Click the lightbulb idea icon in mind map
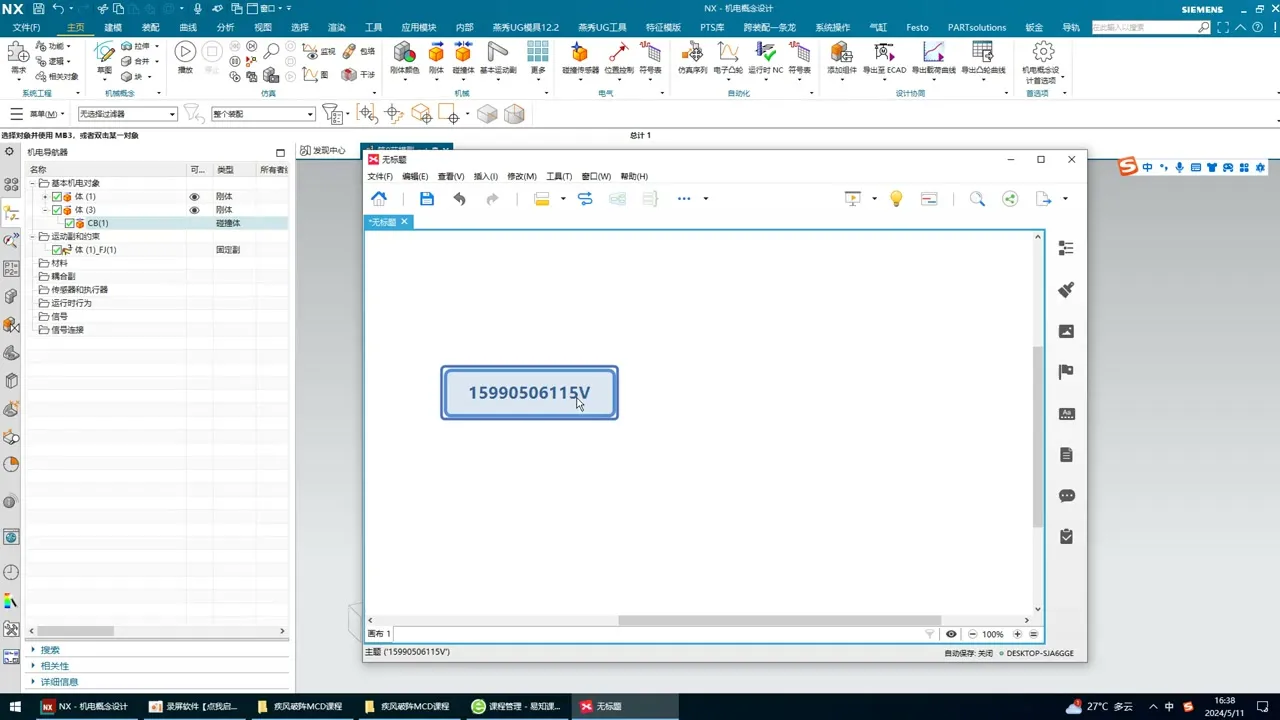Screen dimensions: 1280x720 point(896,199)
